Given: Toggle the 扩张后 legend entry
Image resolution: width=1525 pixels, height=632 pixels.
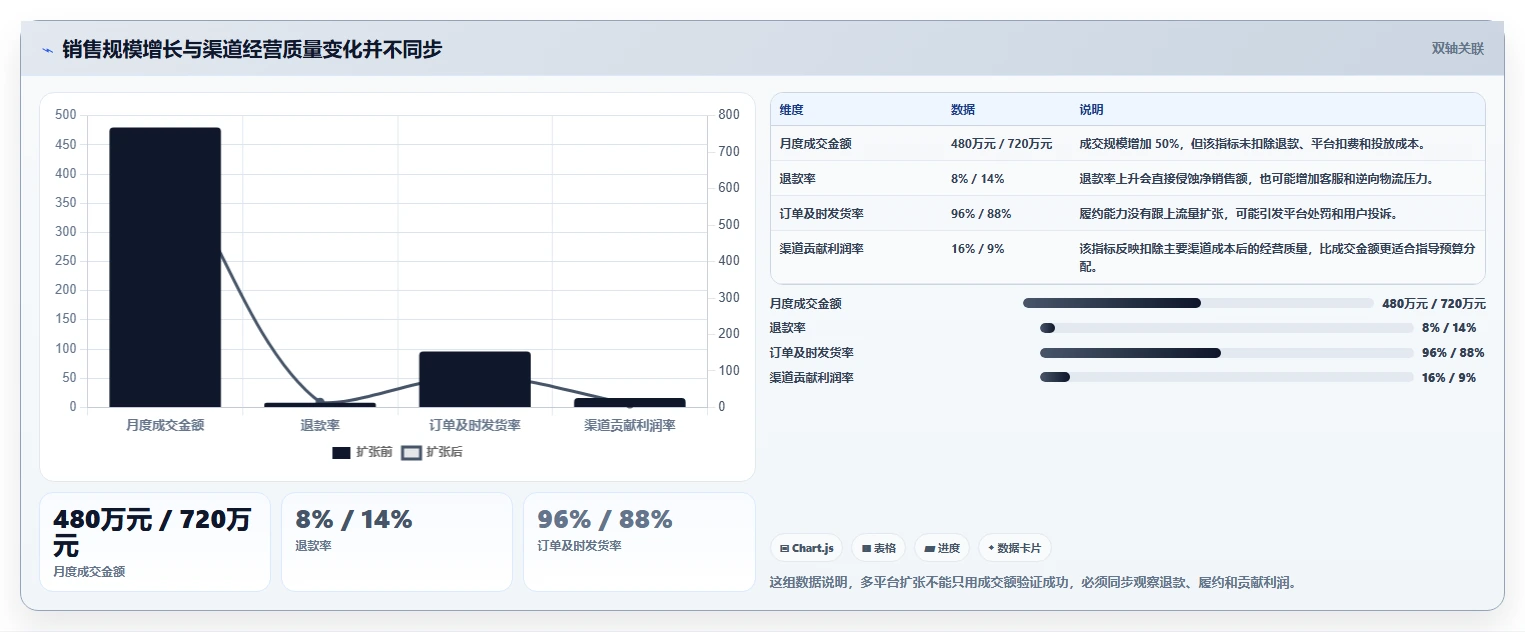Looking at the screenshot, I should click(x=432, y=452).
